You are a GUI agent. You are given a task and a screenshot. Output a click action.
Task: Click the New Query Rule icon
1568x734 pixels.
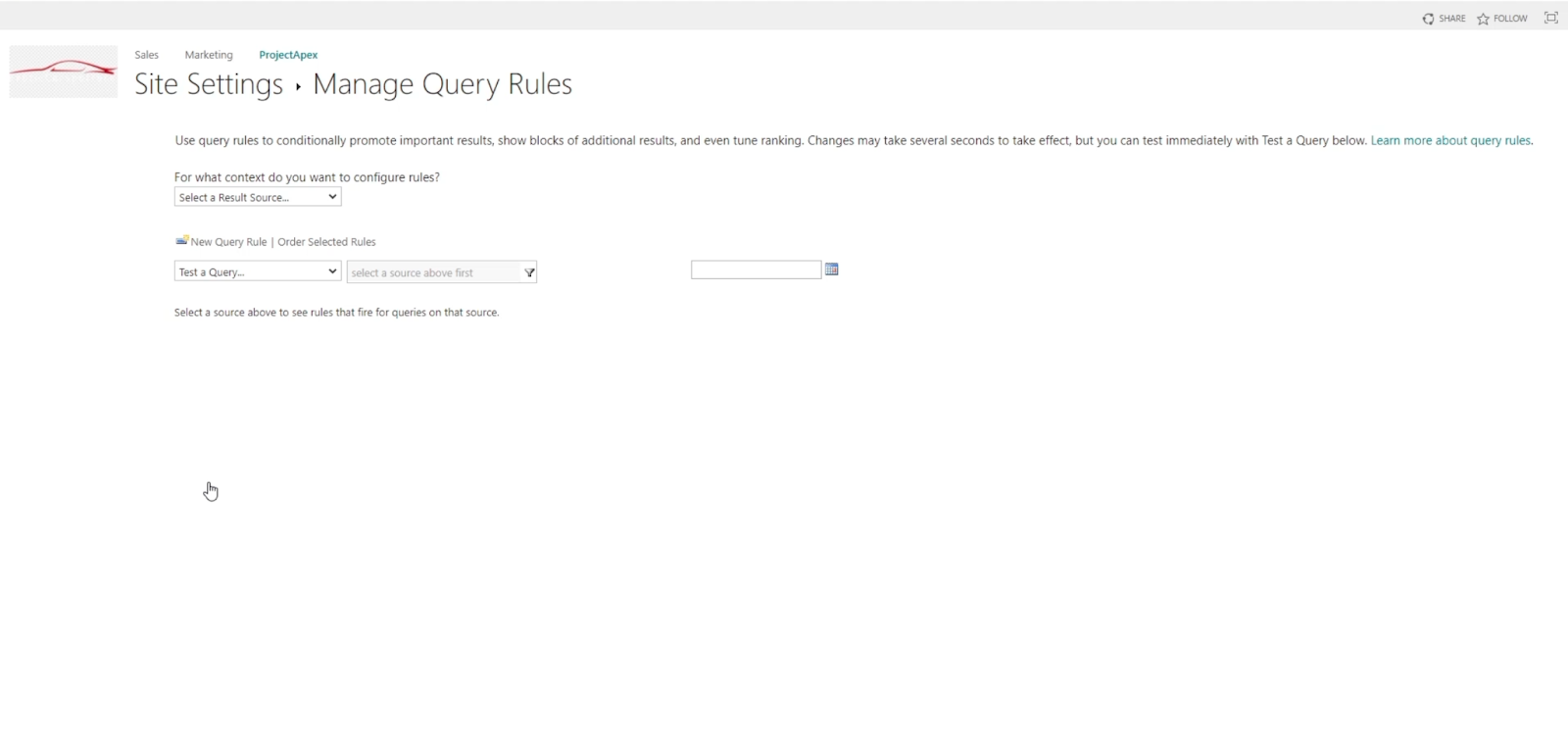181,240
